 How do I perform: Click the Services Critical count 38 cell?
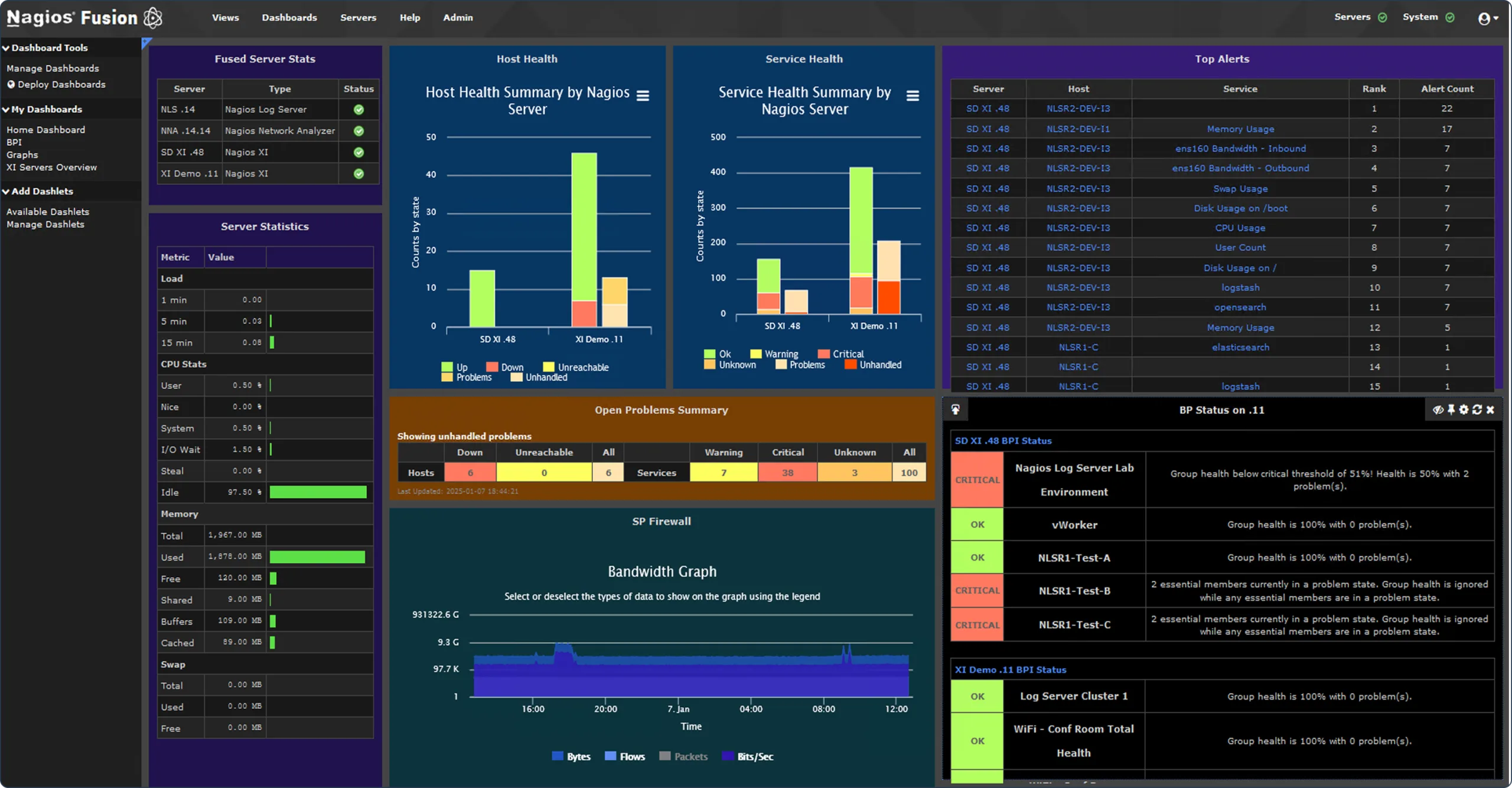[x=788, y=472]
